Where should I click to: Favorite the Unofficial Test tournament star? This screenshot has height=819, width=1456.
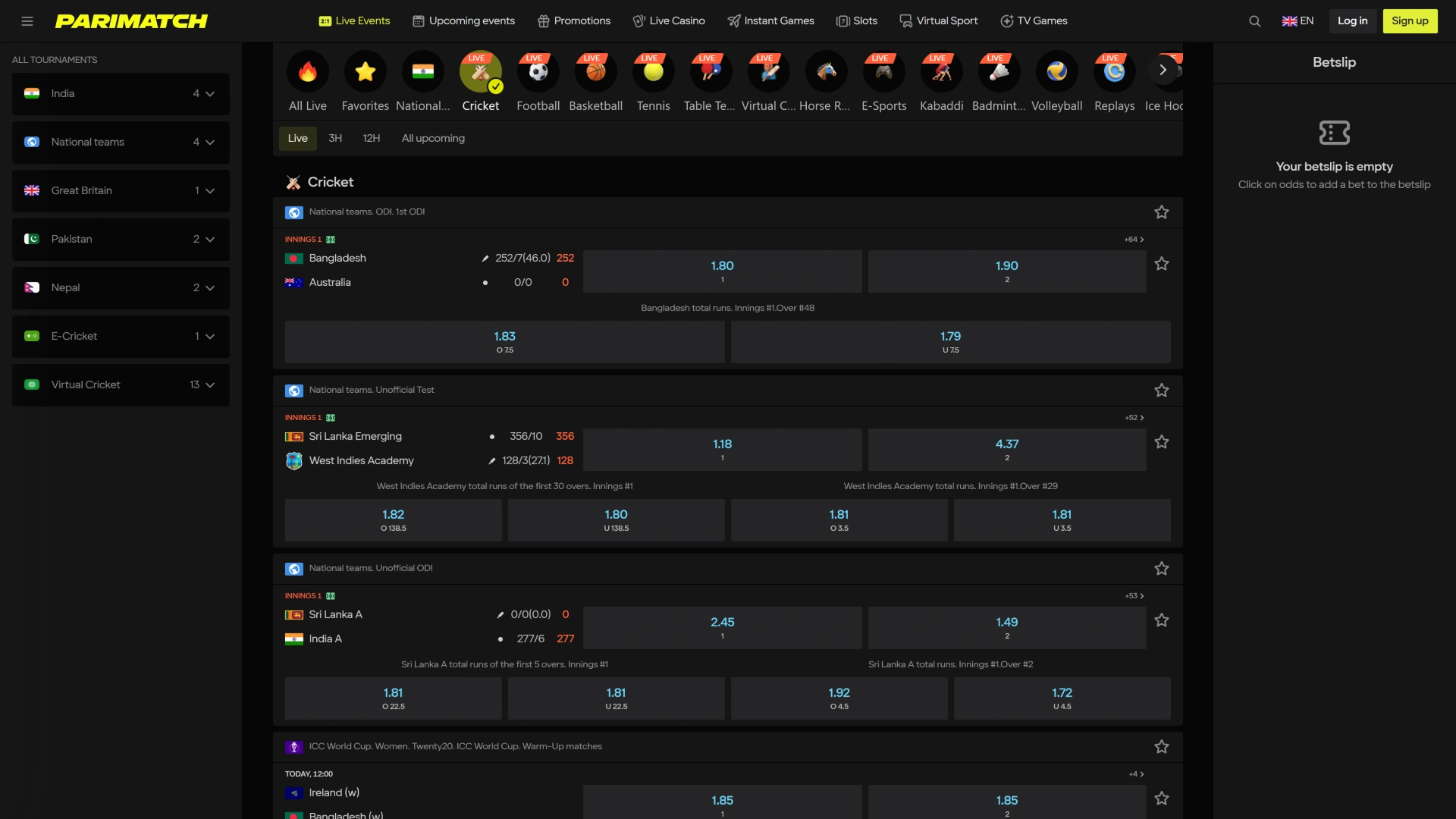click(1162, 391)
